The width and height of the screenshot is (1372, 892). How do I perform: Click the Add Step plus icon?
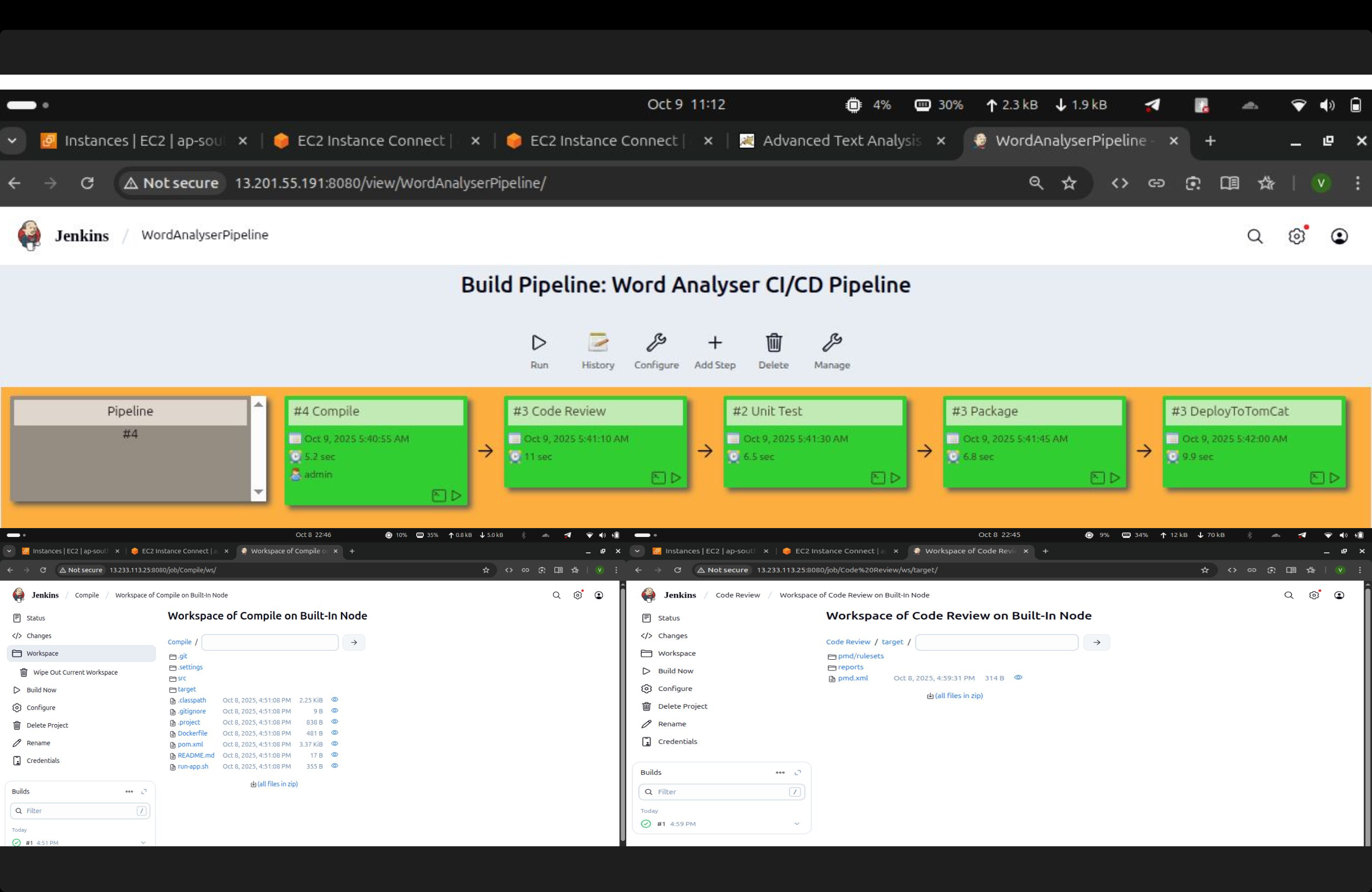click(715, 343)
